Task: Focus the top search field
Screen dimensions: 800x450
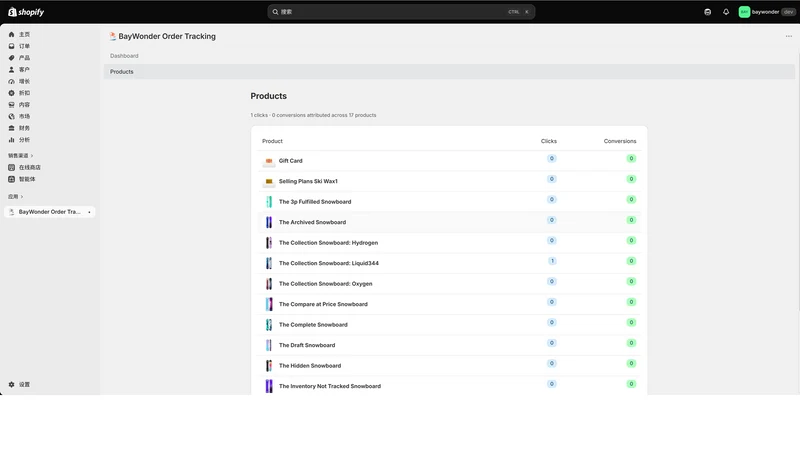Action: (401, 12)
